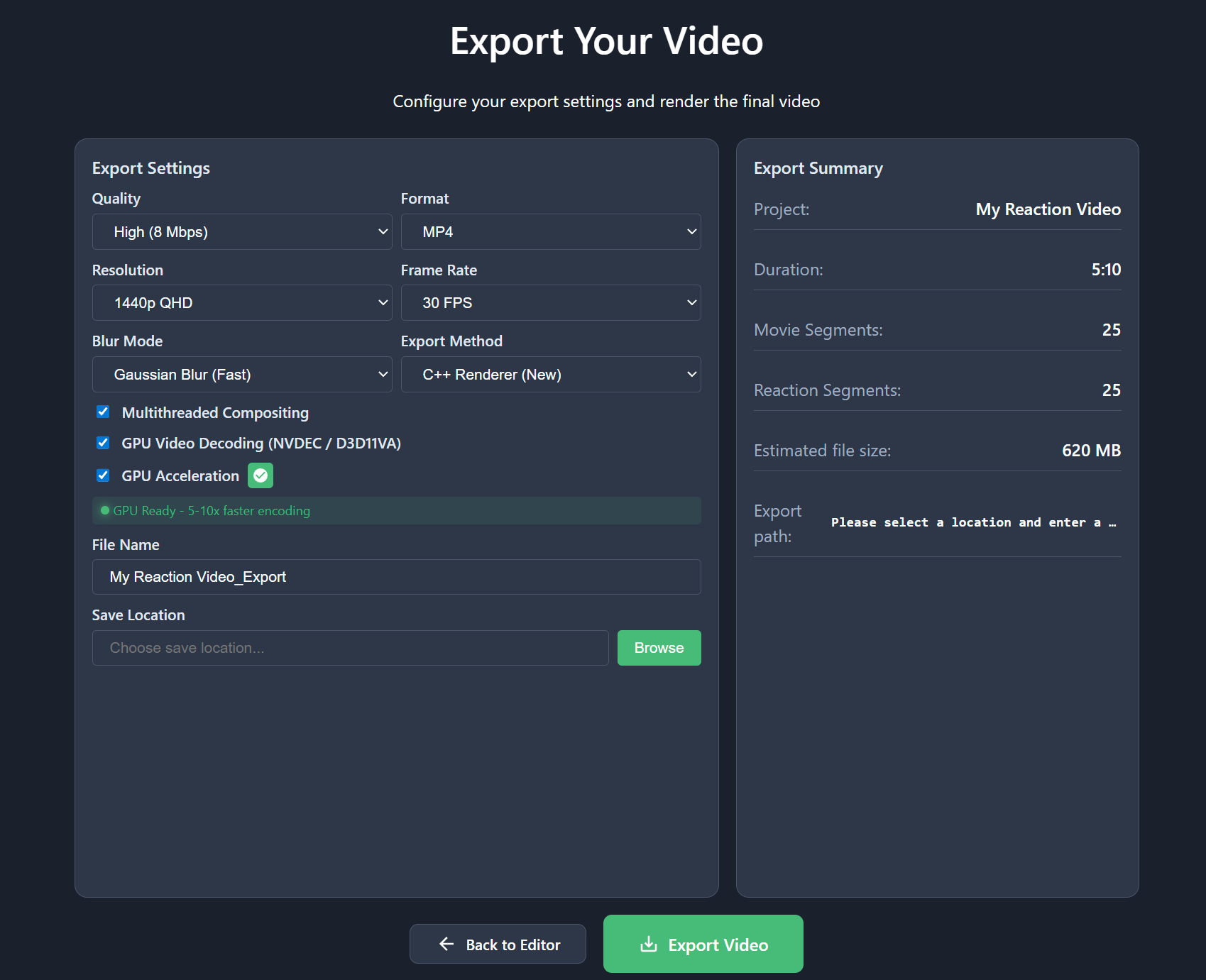Change Resolution from 1440p QHD dropdown
This screenshot has width=1206, height=980.
[242, 302]
